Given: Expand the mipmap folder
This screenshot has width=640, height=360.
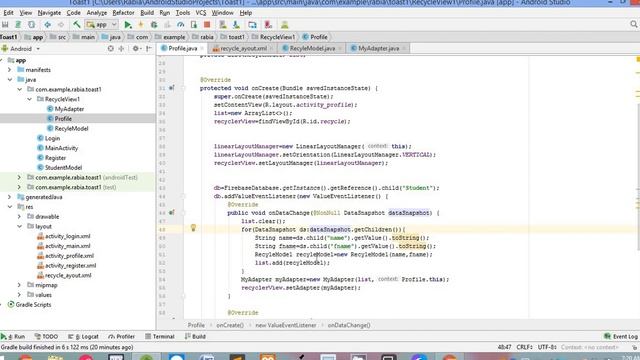Looking at the screenshot, I should (x=19, y=285).
